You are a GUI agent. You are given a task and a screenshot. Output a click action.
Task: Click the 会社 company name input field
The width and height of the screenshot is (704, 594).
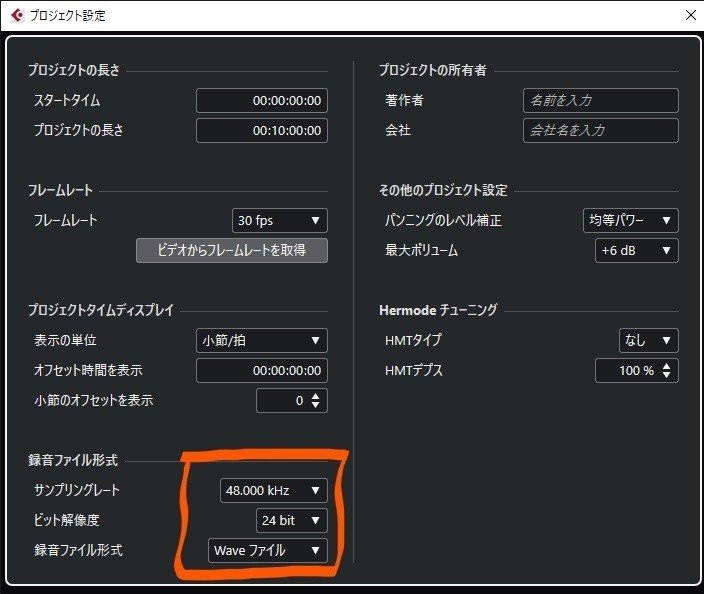[601, 131]
